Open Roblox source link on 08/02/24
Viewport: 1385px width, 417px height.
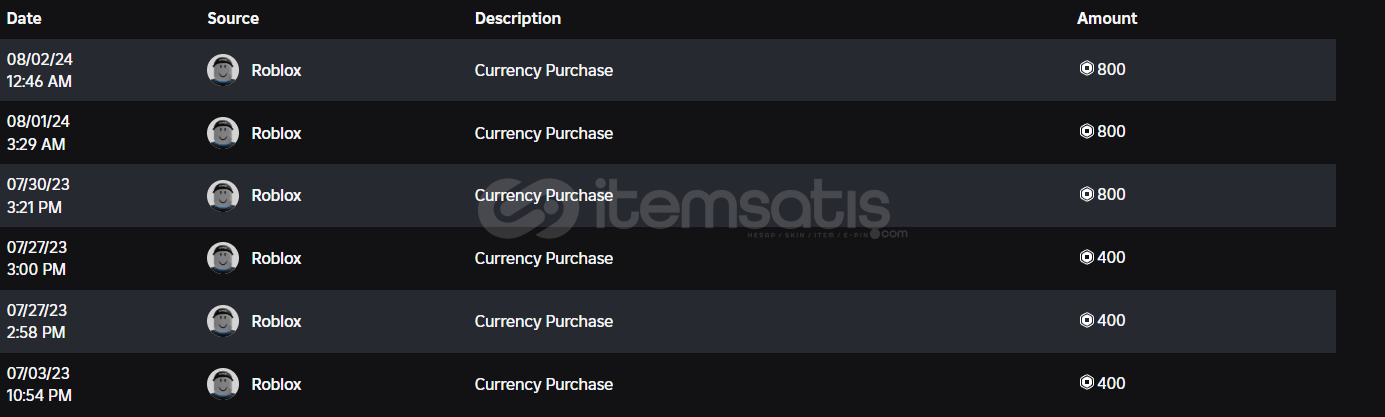tap(276, 70)
